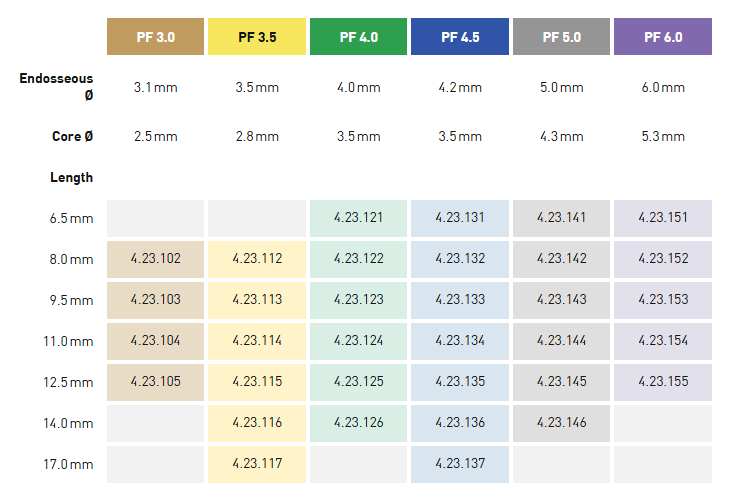The height and width of the screenshot is (503, 748).
Task: Click article number 4.23.133
Action: pos(460,300)
